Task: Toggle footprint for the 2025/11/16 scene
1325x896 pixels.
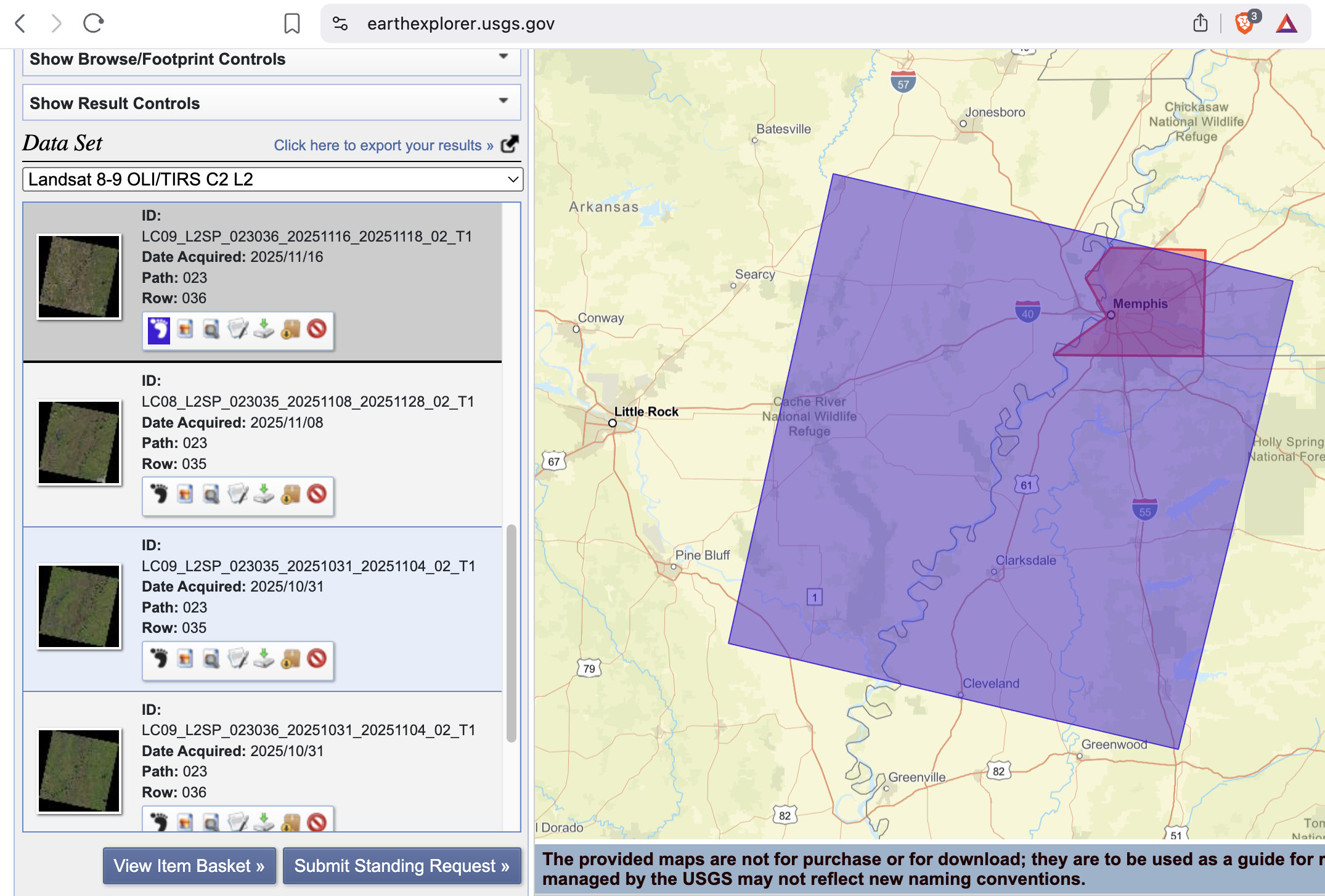Action: pyautogui.click(x=158, y=330)
